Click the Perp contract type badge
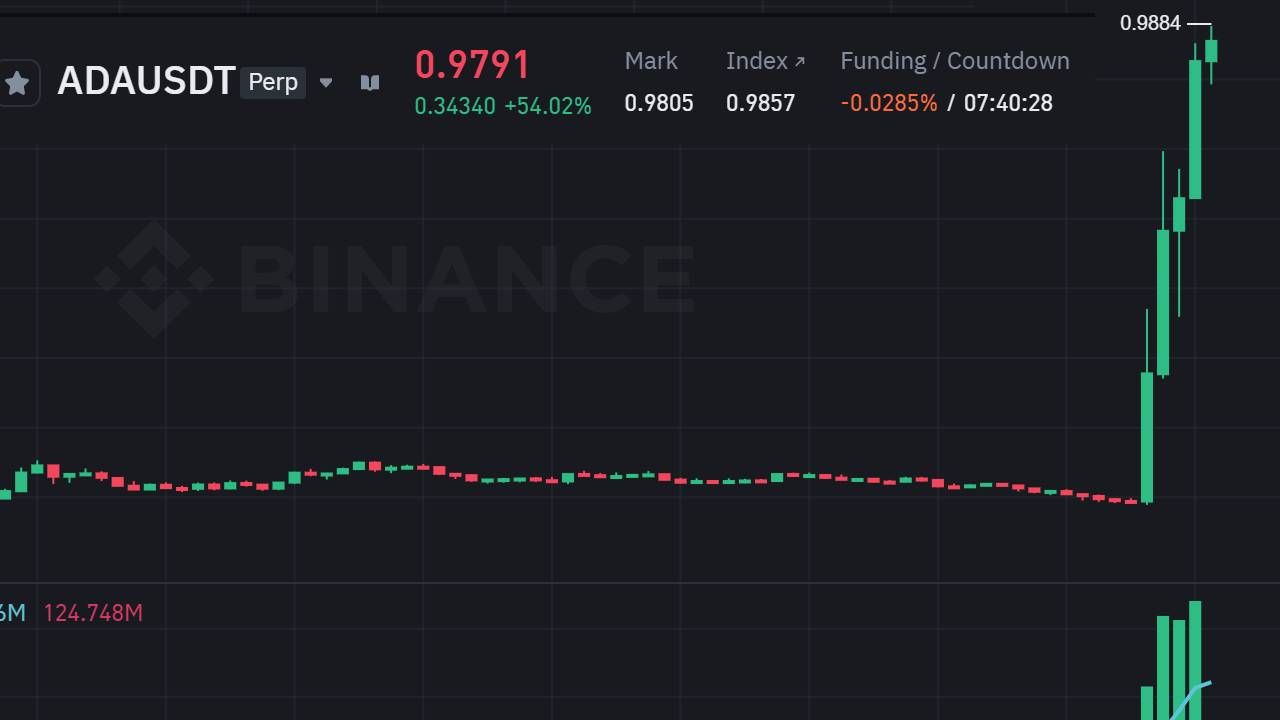The image size is (1280, 720). pyautogui.click(x=273, y=82)
